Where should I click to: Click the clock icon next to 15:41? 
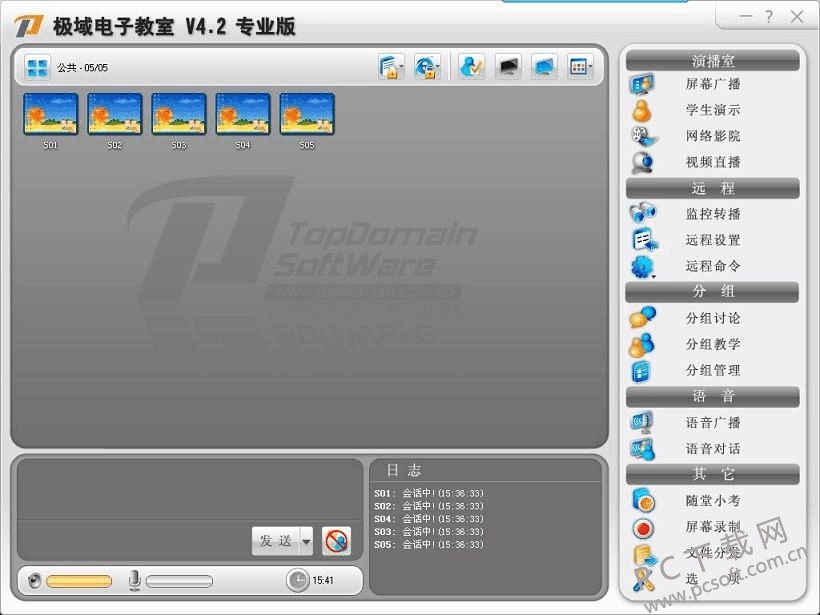coord(298,580)
